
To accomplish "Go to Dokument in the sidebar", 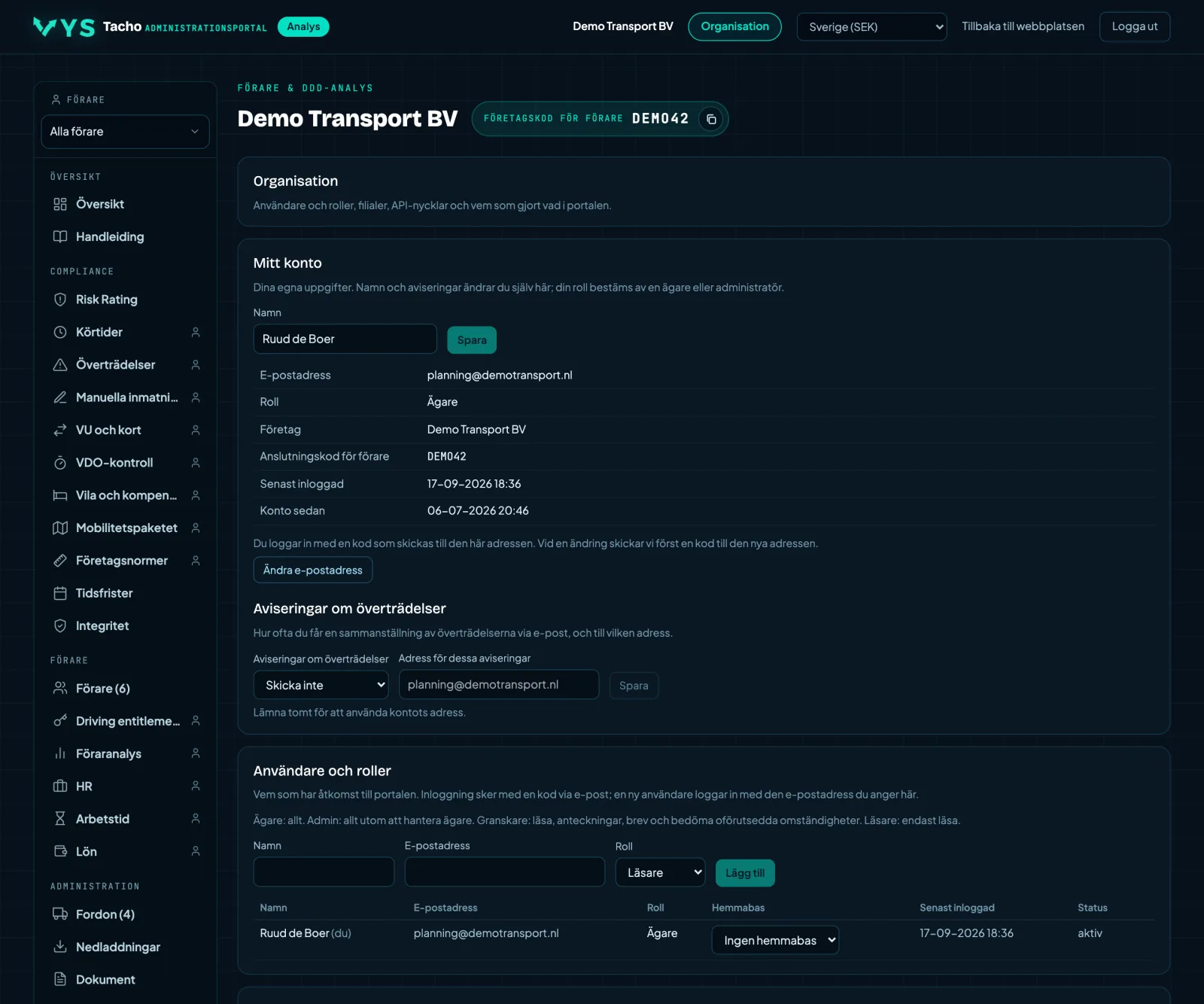I will (x=125, y=979).
